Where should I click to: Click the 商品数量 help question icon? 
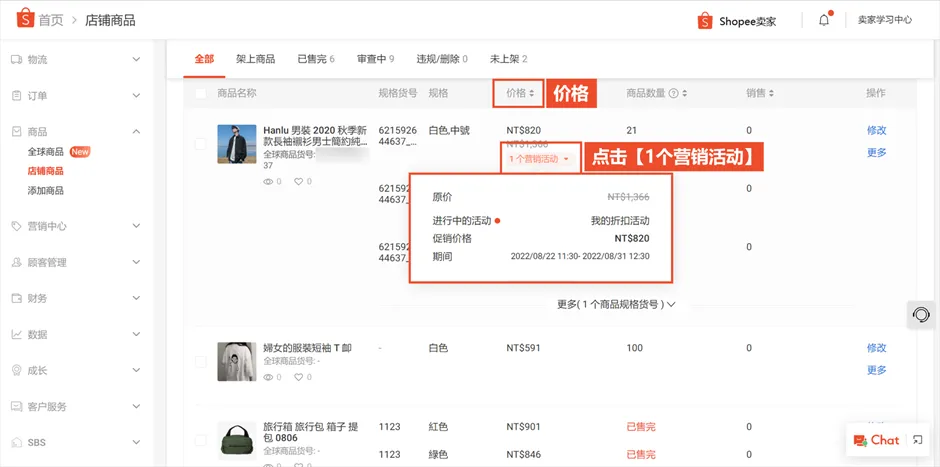coord(673,93)
